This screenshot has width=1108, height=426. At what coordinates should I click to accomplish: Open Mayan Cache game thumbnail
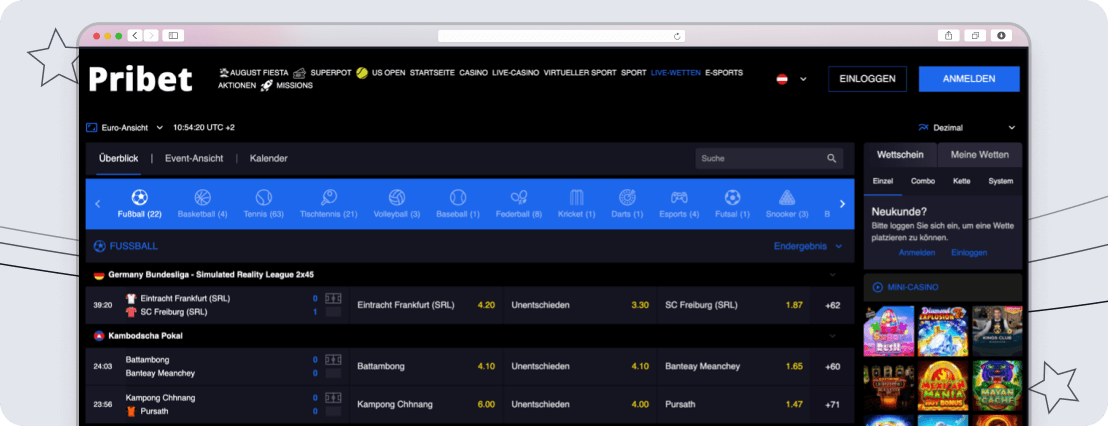coord(997,386)
